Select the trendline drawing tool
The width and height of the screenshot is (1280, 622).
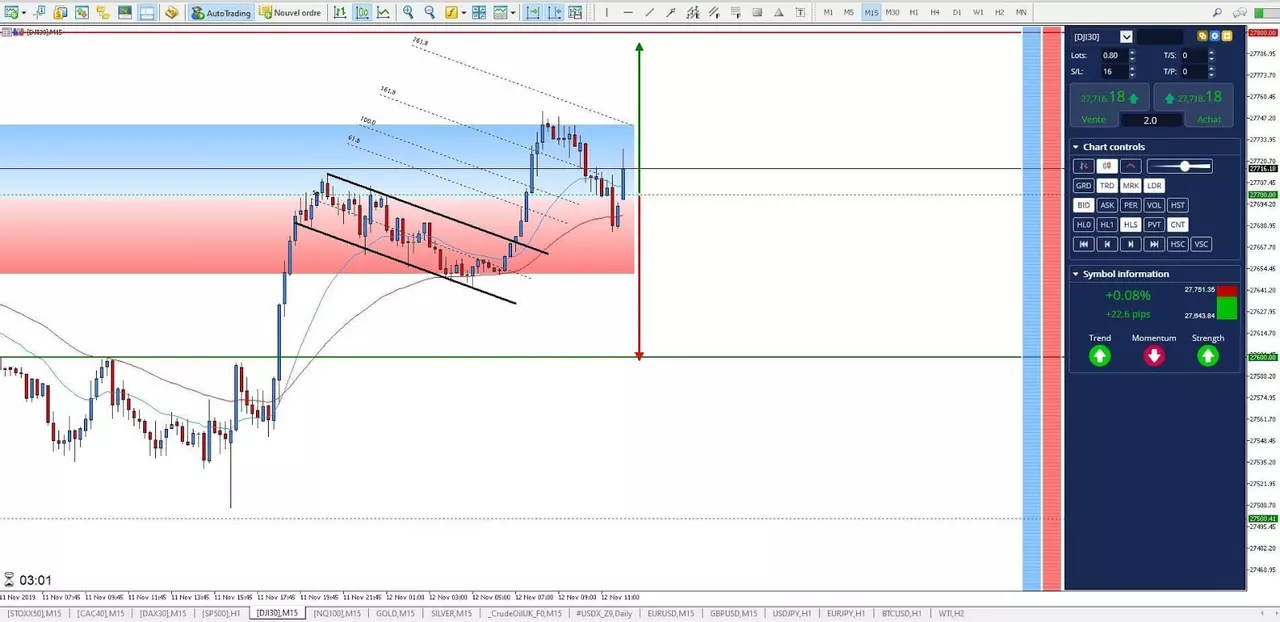(650, 13)
